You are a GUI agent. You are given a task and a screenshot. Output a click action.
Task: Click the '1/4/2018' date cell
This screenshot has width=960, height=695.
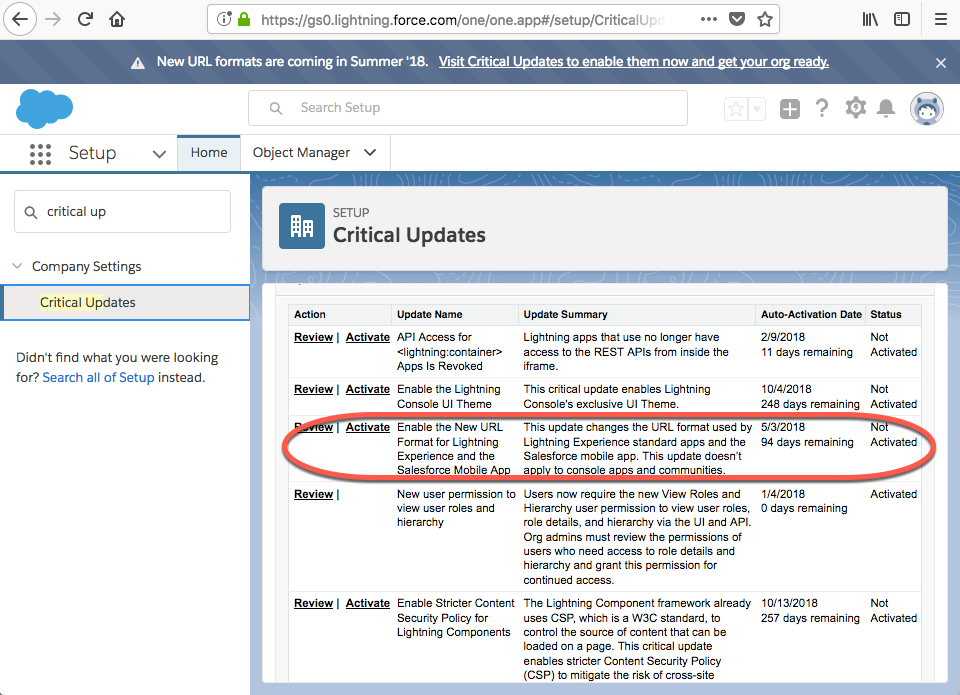(x=783, y=494)
